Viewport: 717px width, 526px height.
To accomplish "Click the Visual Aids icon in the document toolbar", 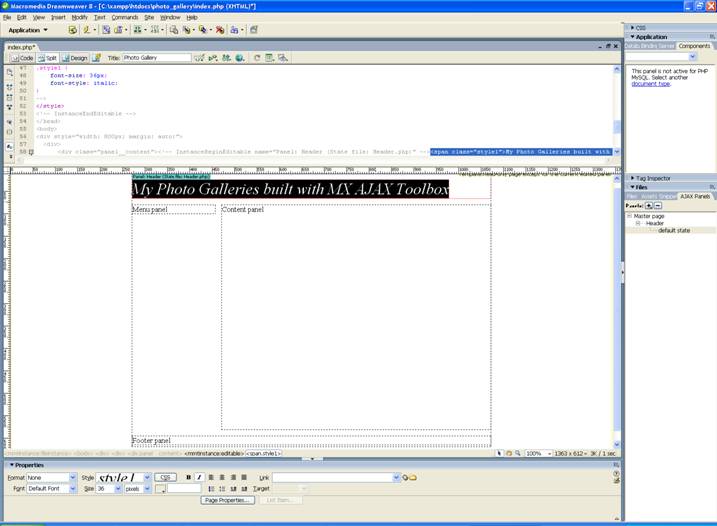I will coord(283,58).
